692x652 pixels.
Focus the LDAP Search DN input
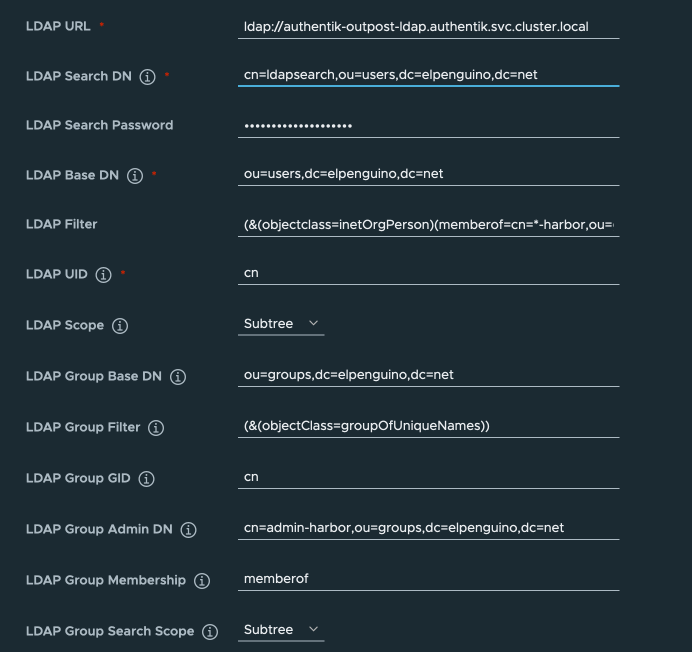tap(428, 74)
